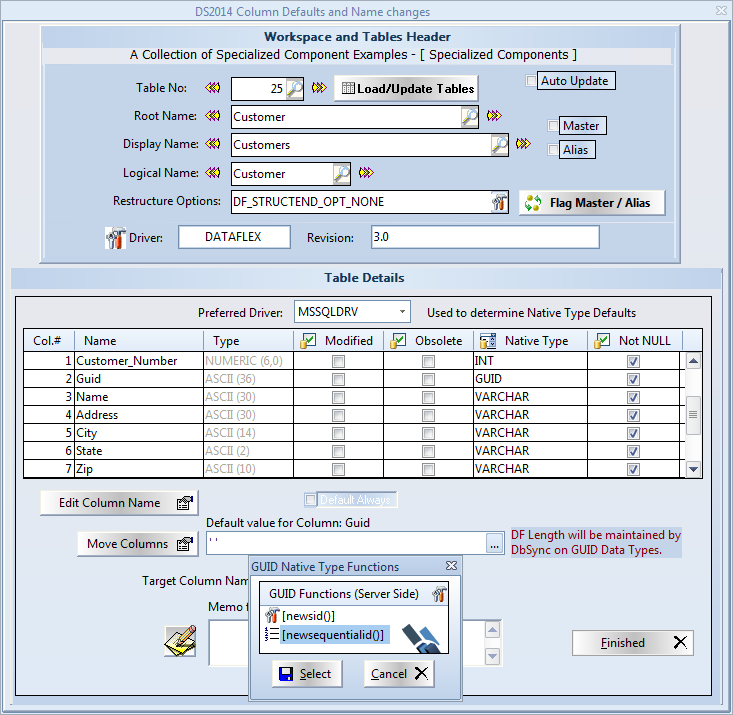Click the Display Name lookup magnifier icon

tap(499, 145)
